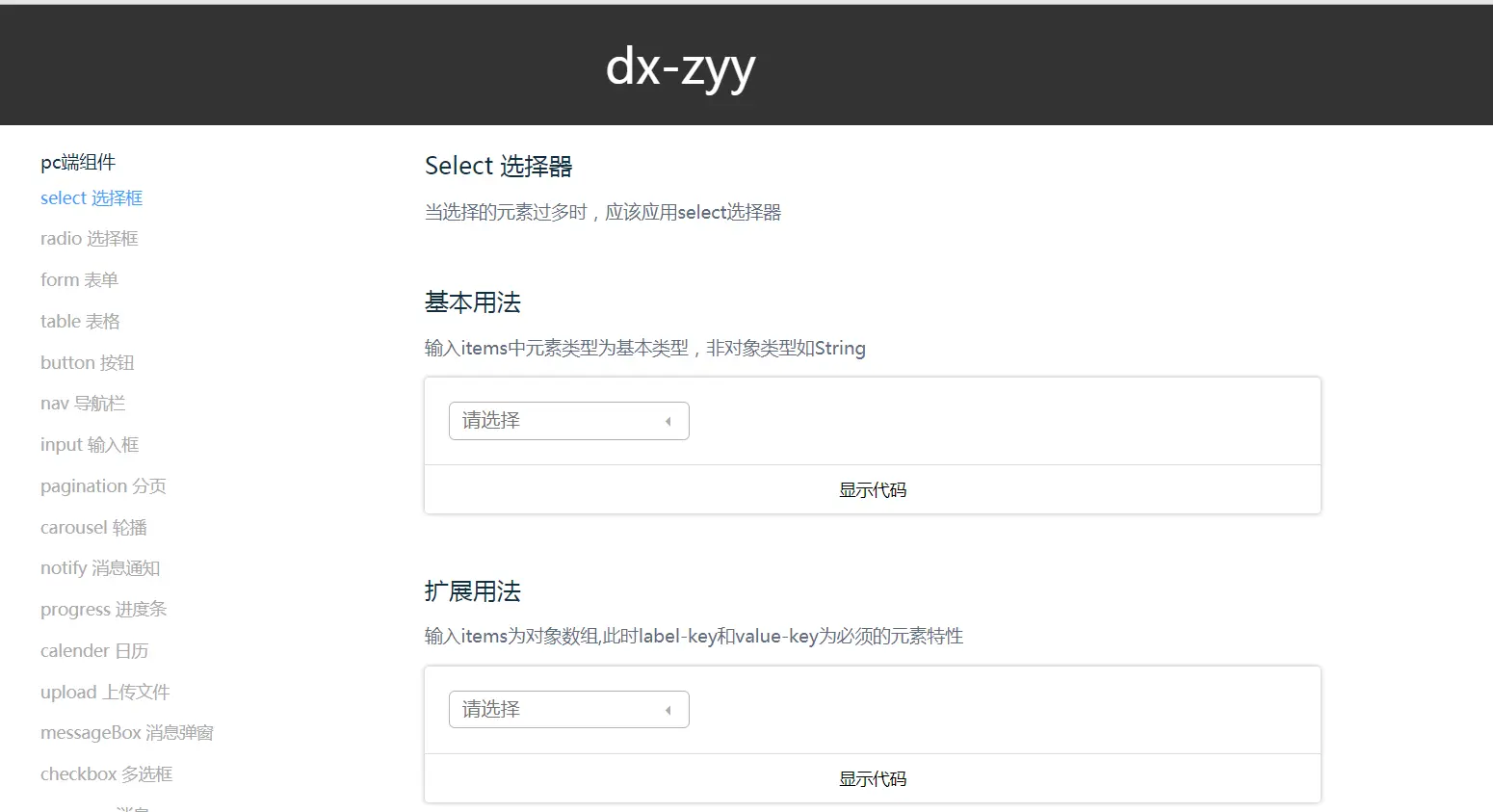Go to carousel 轮播 component
The height and width of the screenshot is (812, 1493).
93,528
